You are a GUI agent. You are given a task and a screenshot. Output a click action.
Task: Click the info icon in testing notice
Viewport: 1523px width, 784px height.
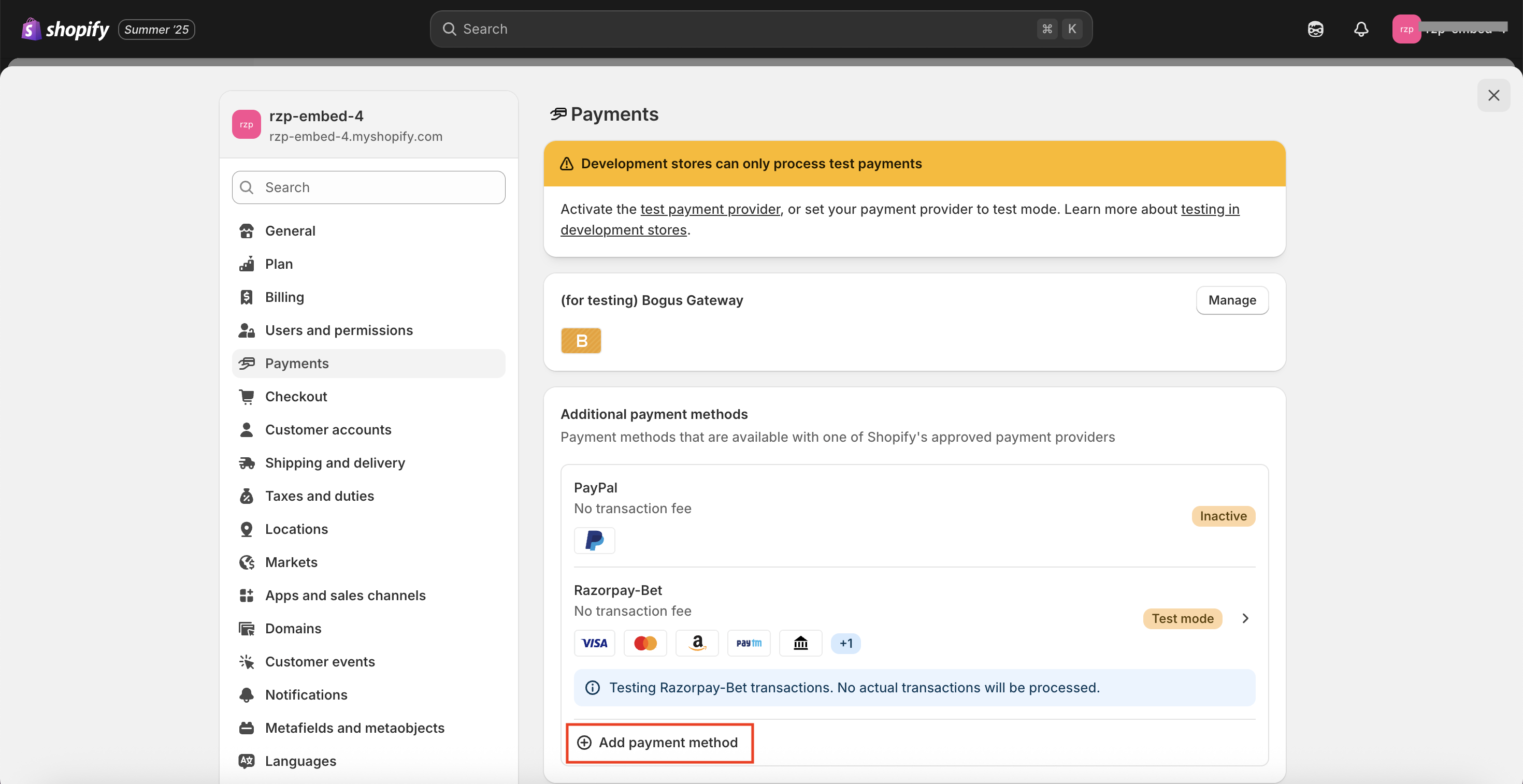593,688
